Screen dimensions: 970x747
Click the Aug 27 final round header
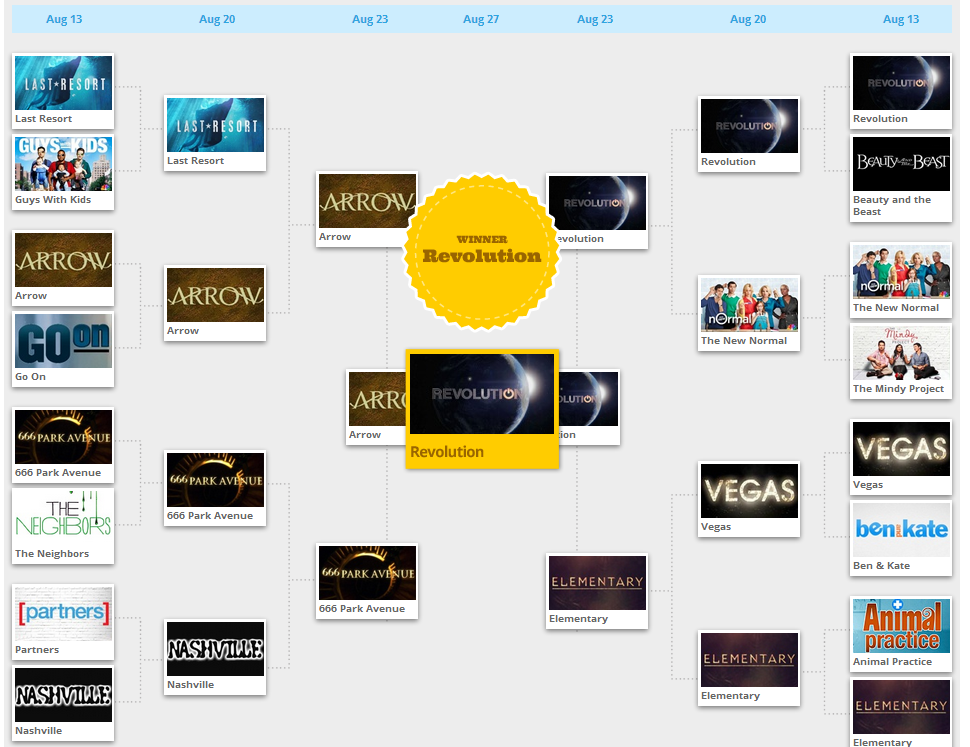pos(481,19)
